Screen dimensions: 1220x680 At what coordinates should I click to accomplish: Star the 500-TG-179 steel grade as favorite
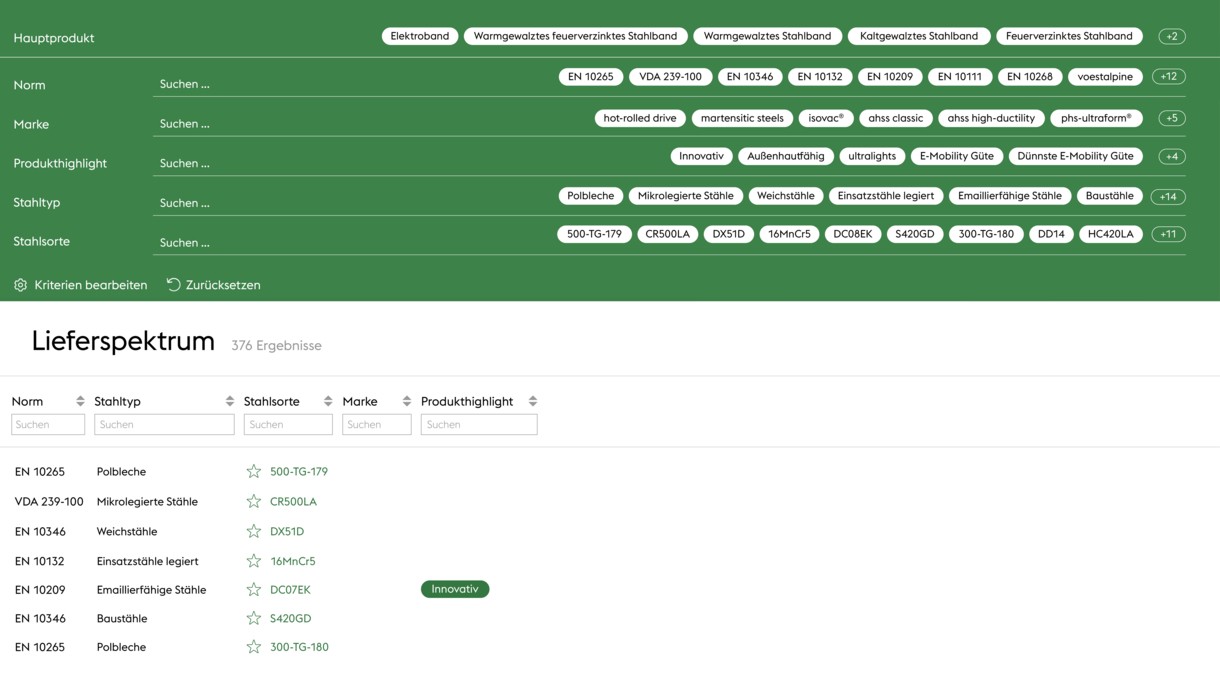click(x=254, y=471)
